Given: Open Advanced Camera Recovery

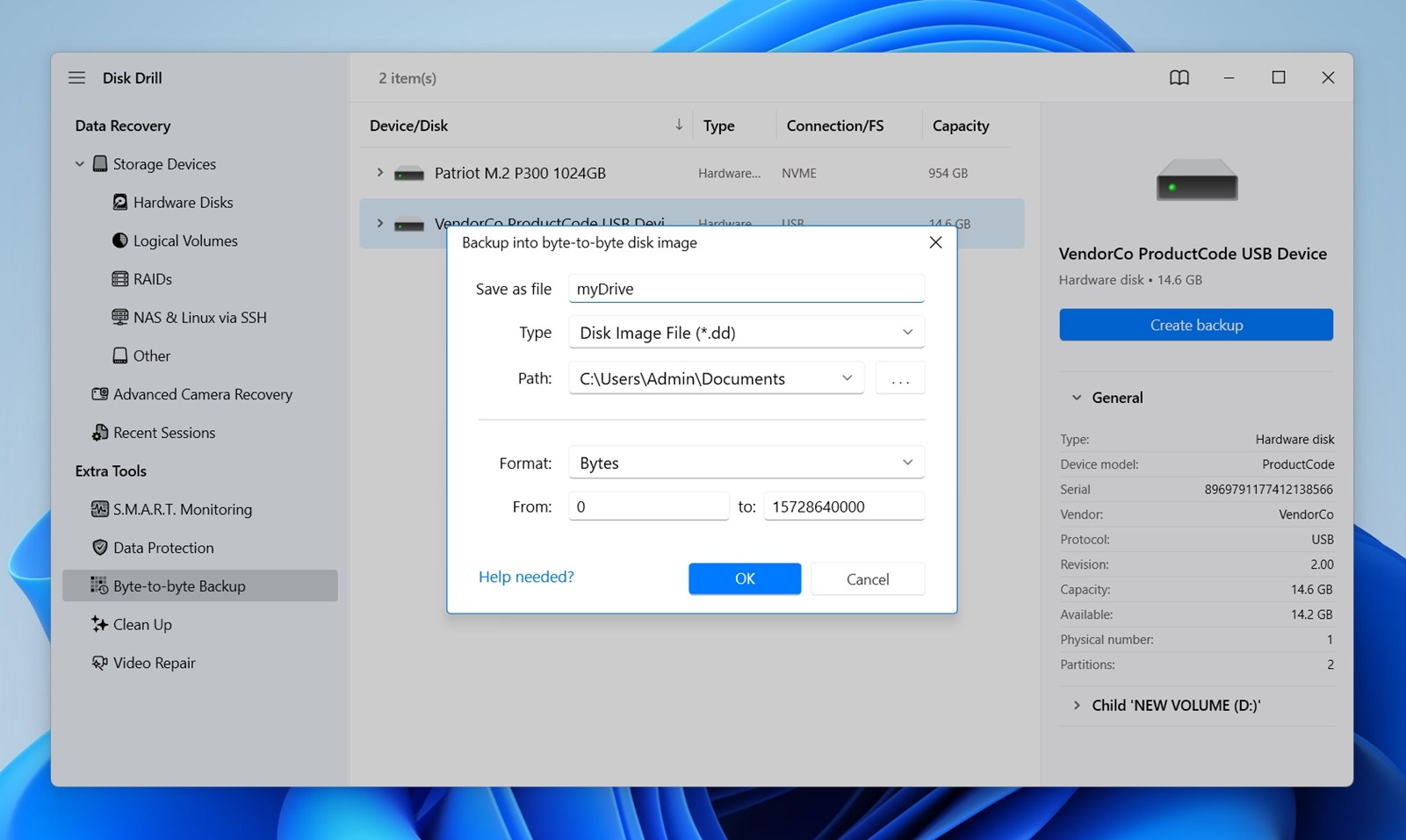Looking at the screenshot, I should pos(203,394).
